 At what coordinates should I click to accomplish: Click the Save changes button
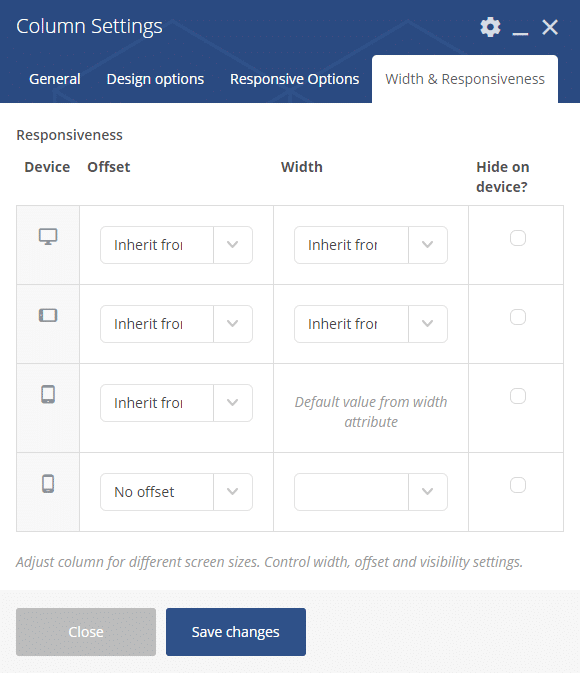click(x=236, y=632)
